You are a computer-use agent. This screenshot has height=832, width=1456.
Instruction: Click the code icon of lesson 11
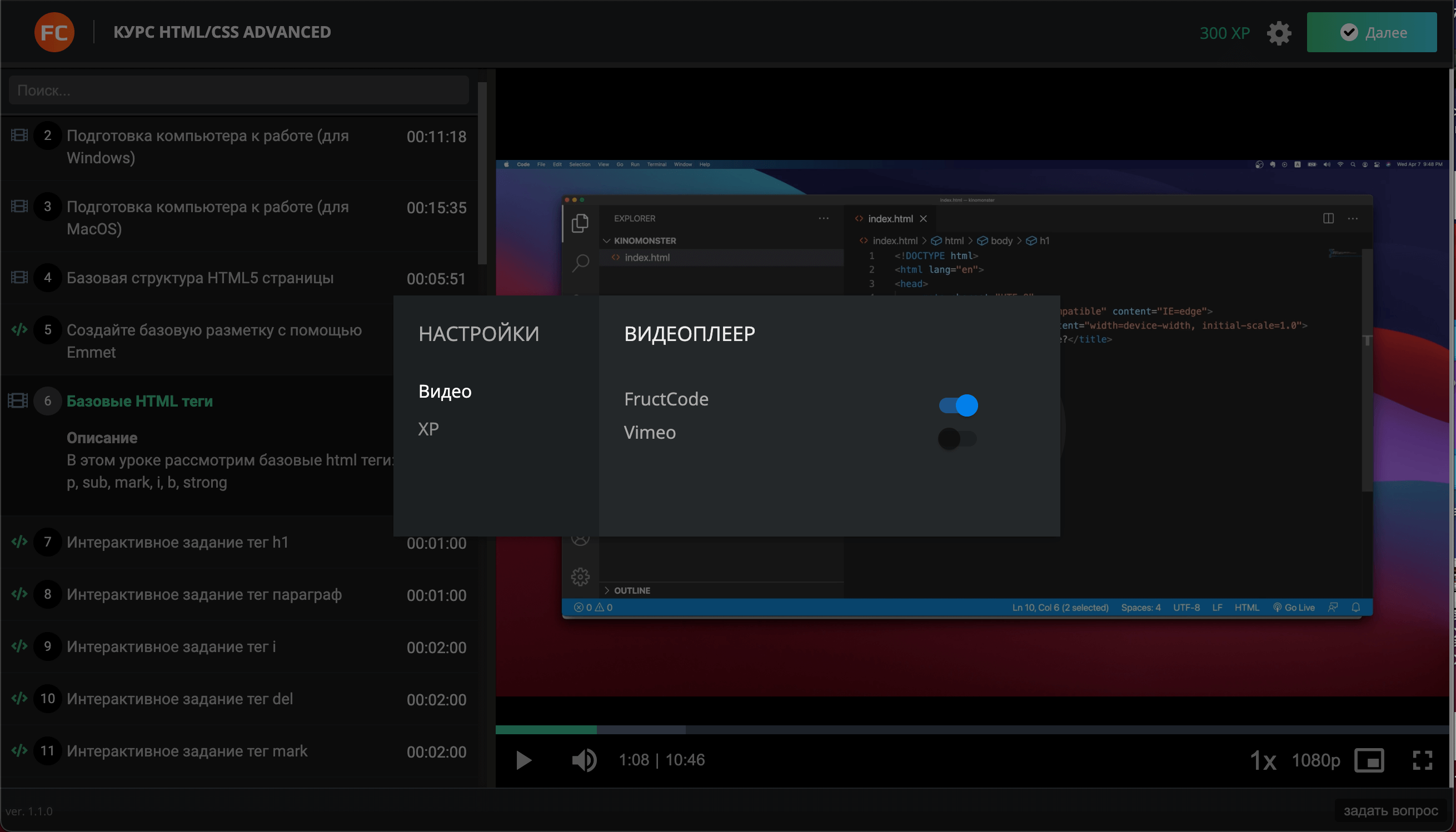[19, 750]
